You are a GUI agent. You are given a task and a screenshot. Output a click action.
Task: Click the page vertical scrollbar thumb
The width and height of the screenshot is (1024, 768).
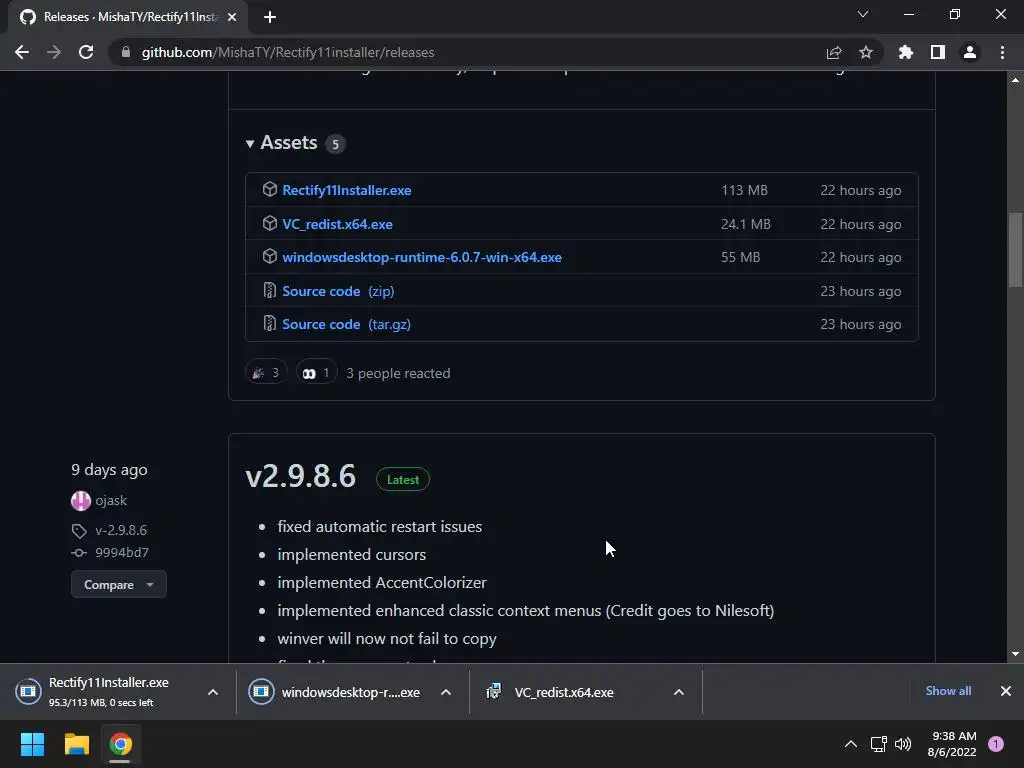1015,249
